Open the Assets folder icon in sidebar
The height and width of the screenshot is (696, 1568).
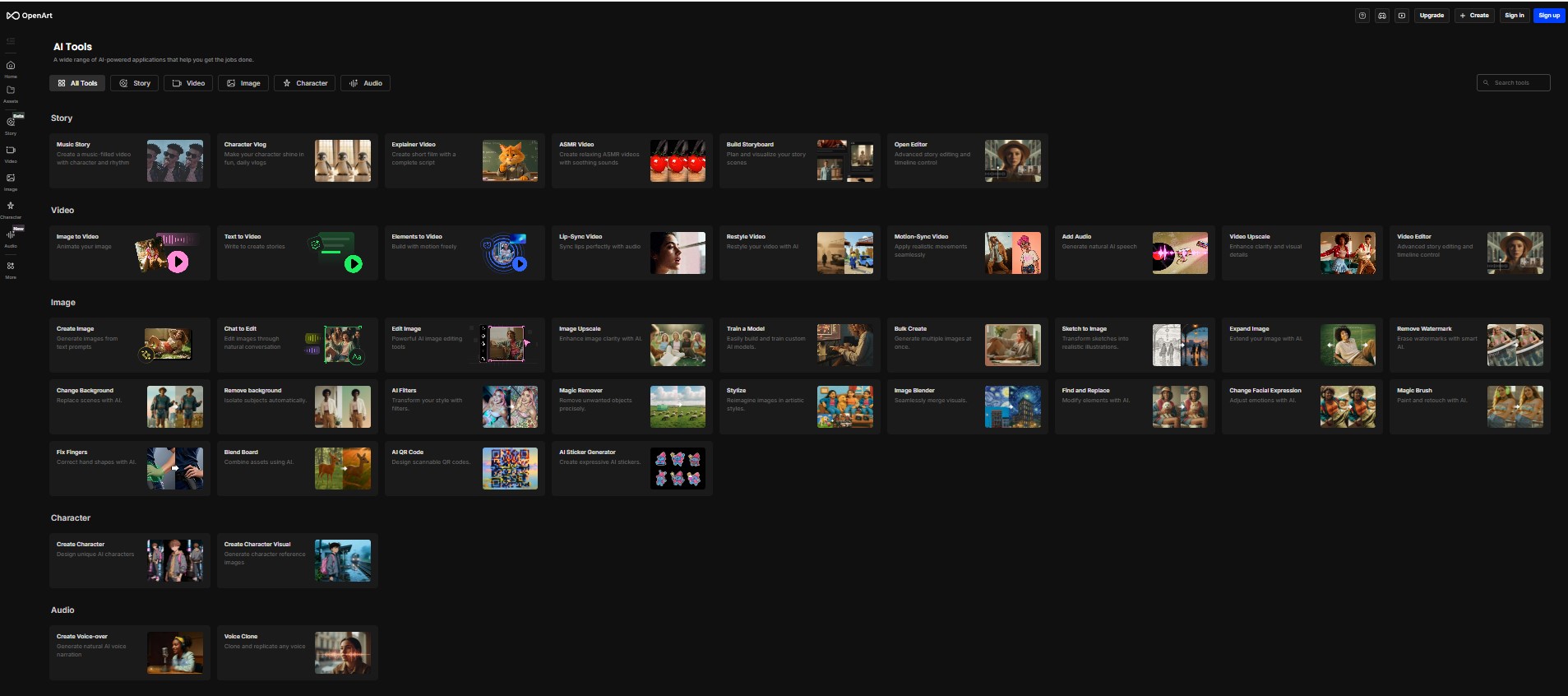(11, 91)
